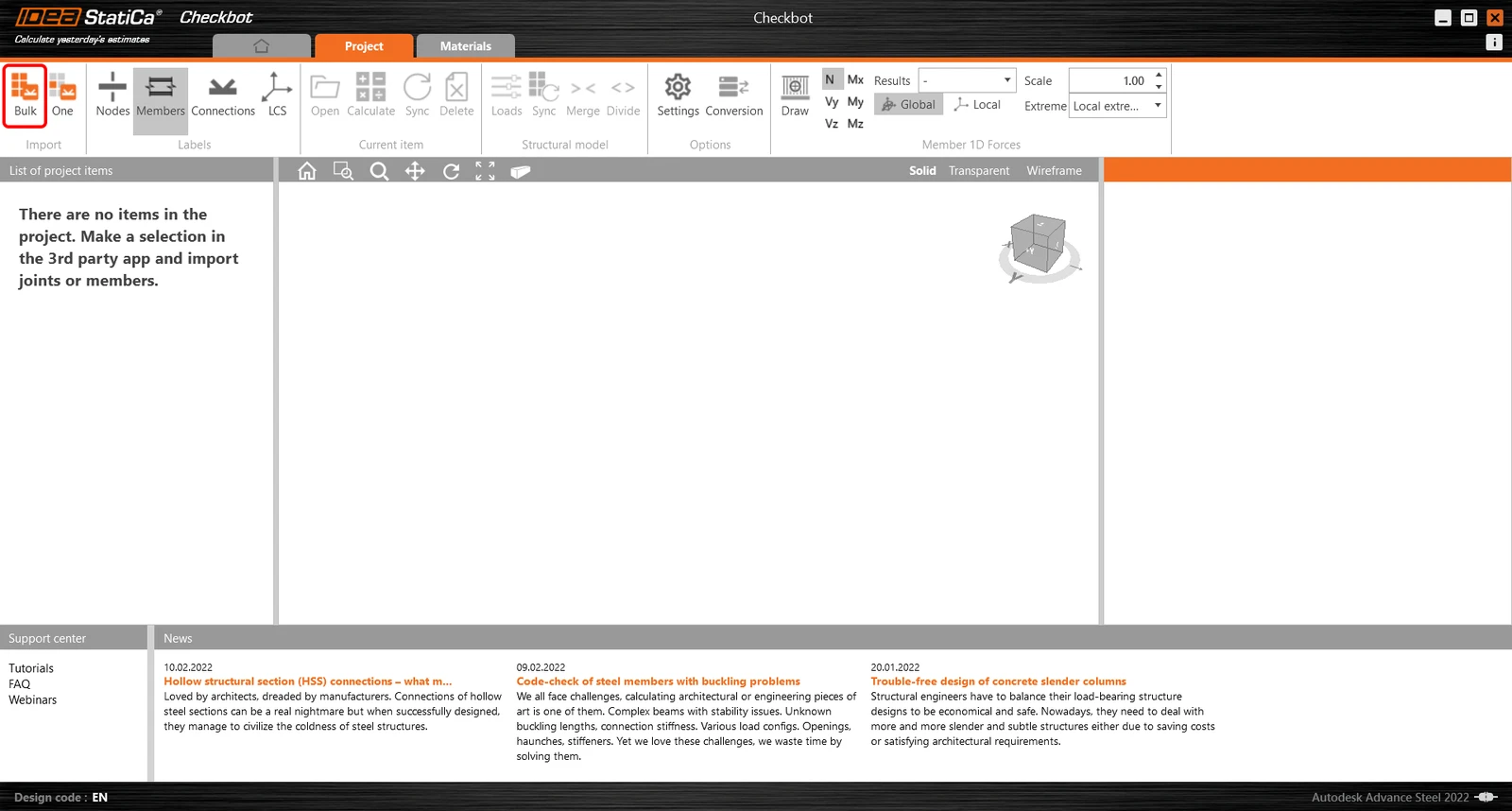Select the Vy force component
This screenshot has height=811, width=1512.
(x=832, y=102)
